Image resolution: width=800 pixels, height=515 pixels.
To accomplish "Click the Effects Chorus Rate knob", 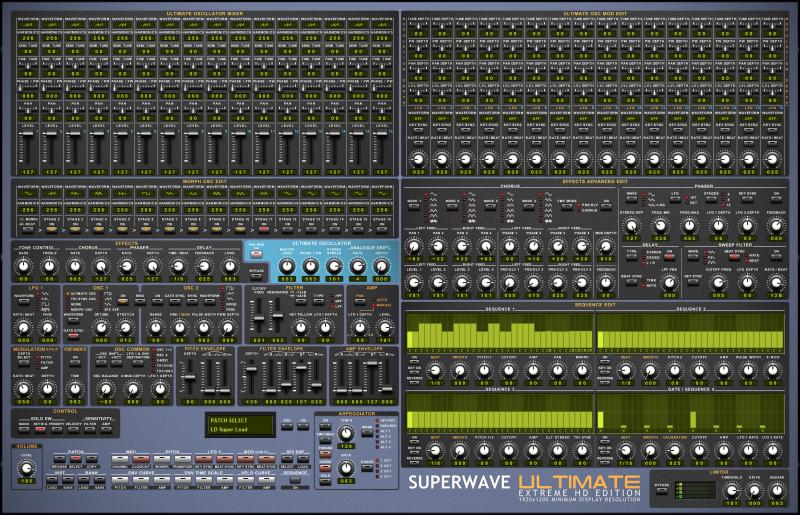I will click(75, 266).
